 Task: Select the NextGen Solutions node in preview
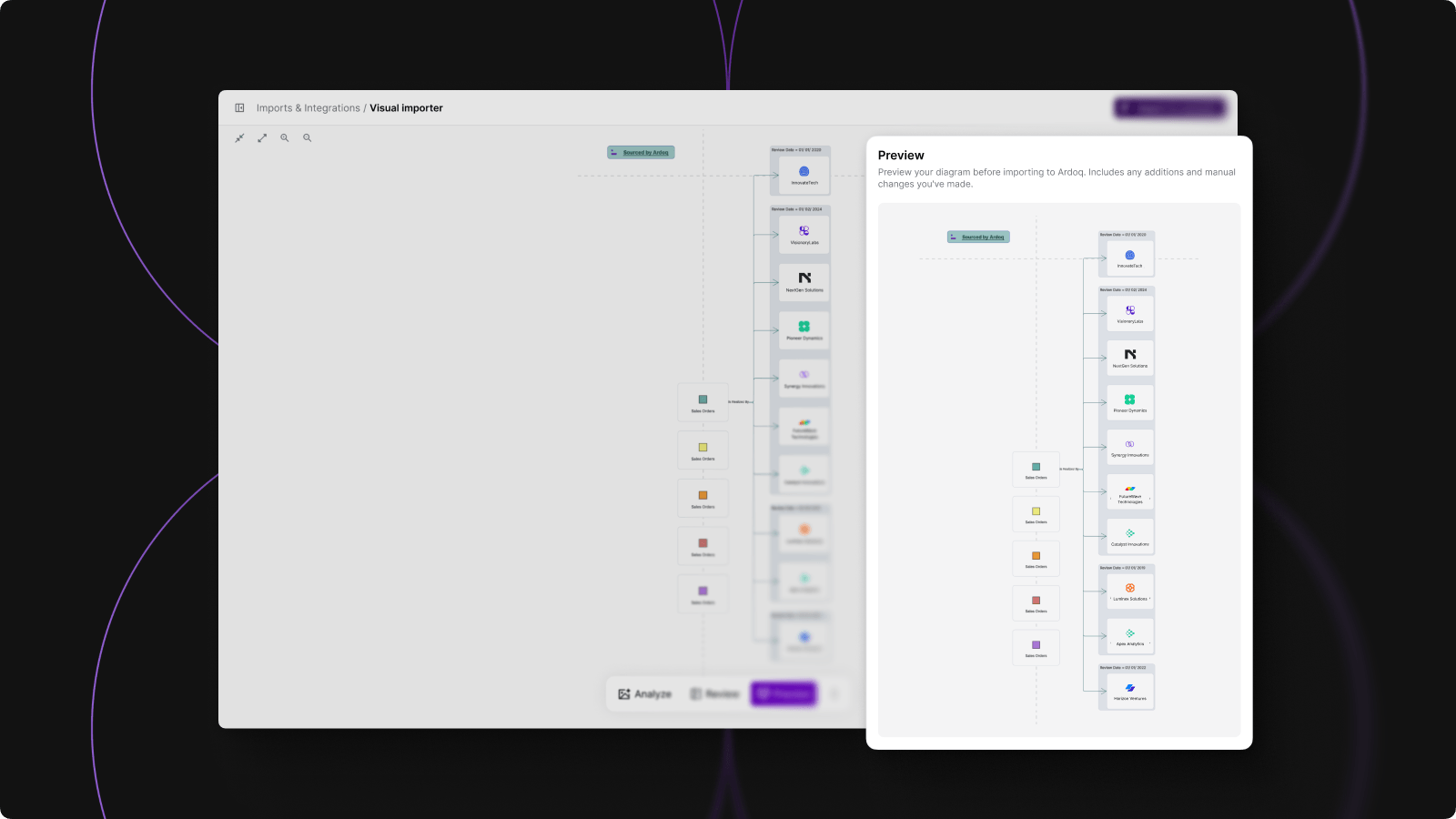(1129, 358)
